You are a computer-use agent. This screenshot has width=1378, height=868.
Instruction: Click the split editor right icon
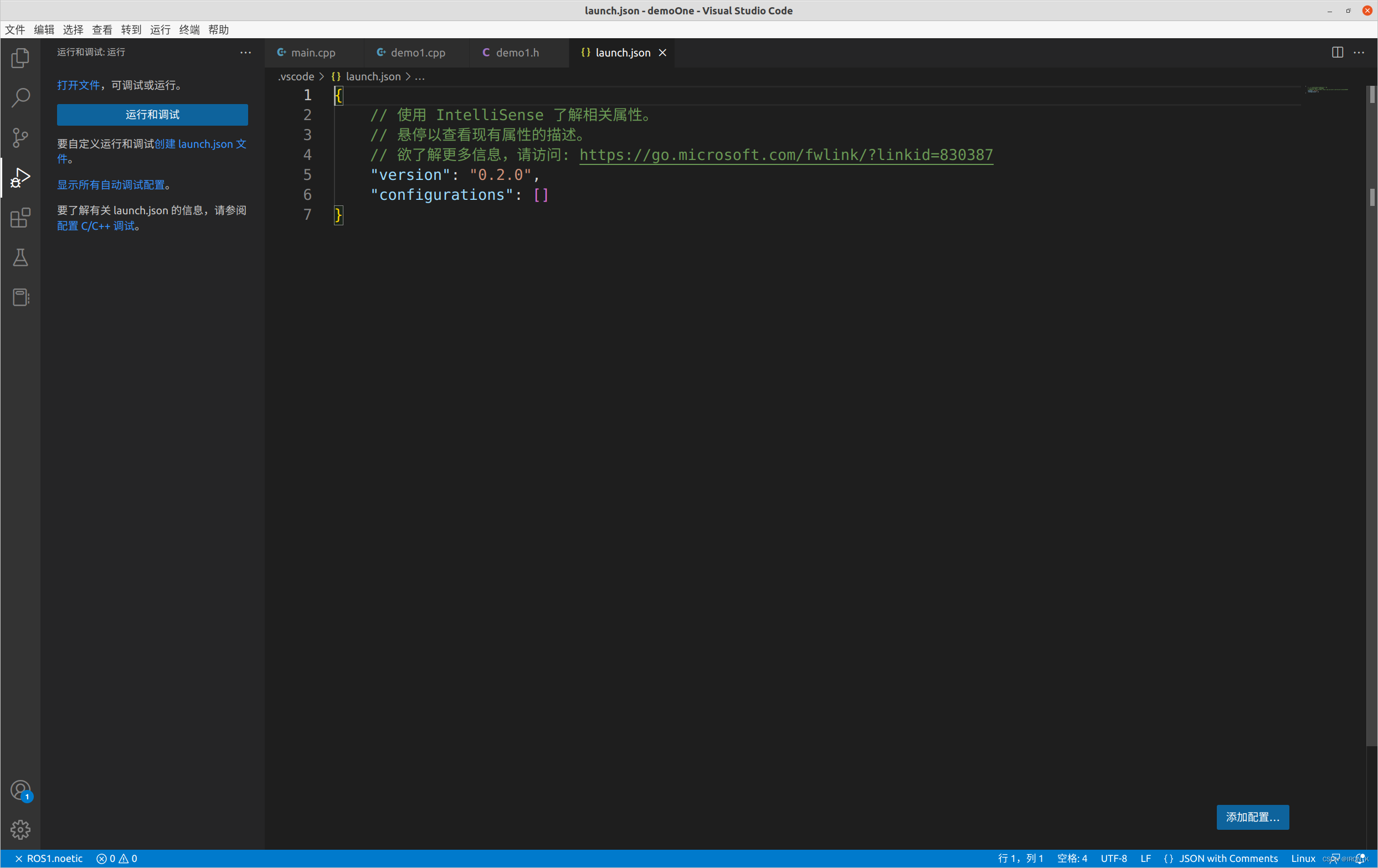point(1338,52)
